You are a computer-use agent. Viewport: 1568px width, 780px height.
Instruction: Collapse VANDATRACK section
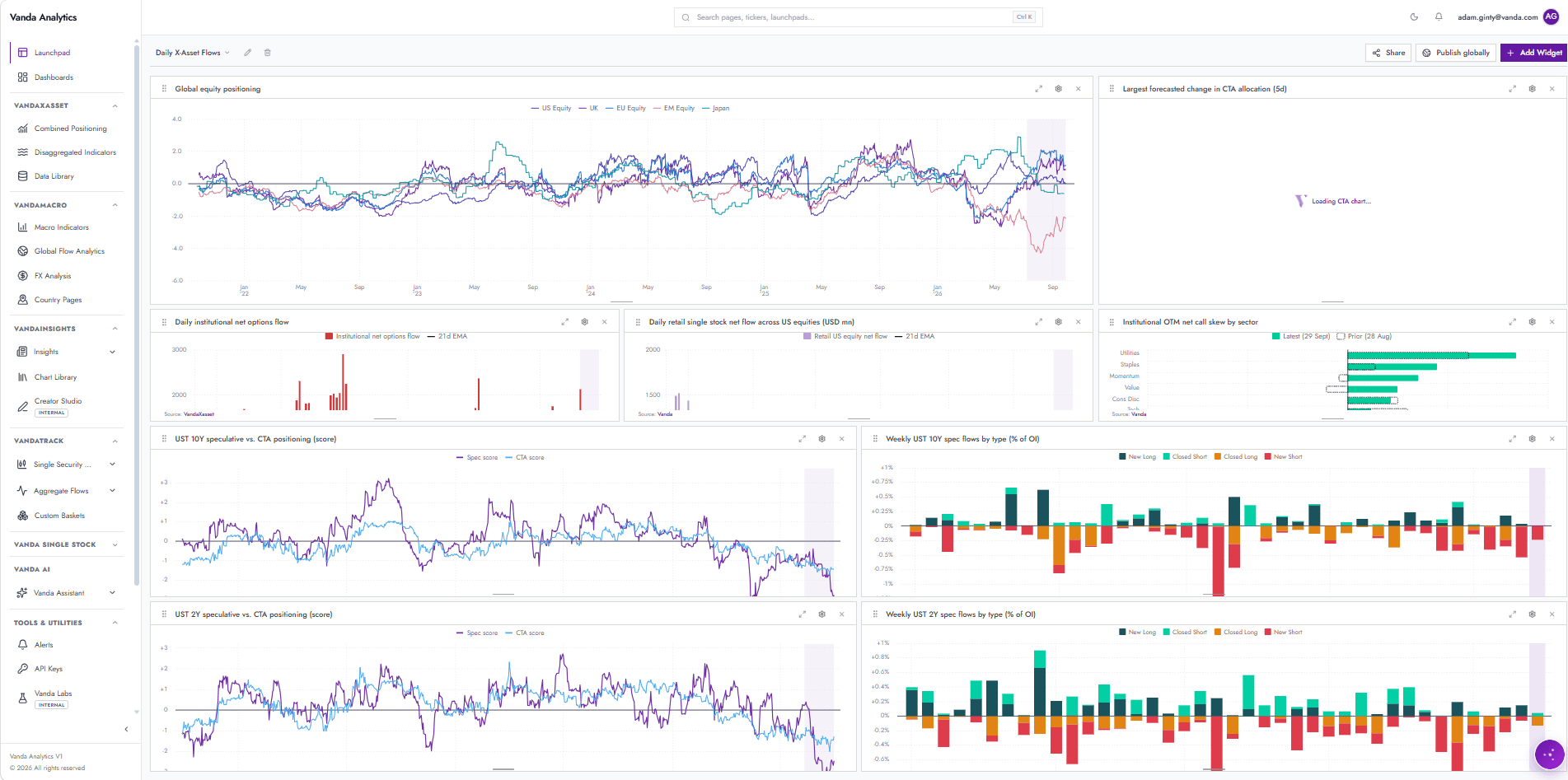(x=115, y=441)
